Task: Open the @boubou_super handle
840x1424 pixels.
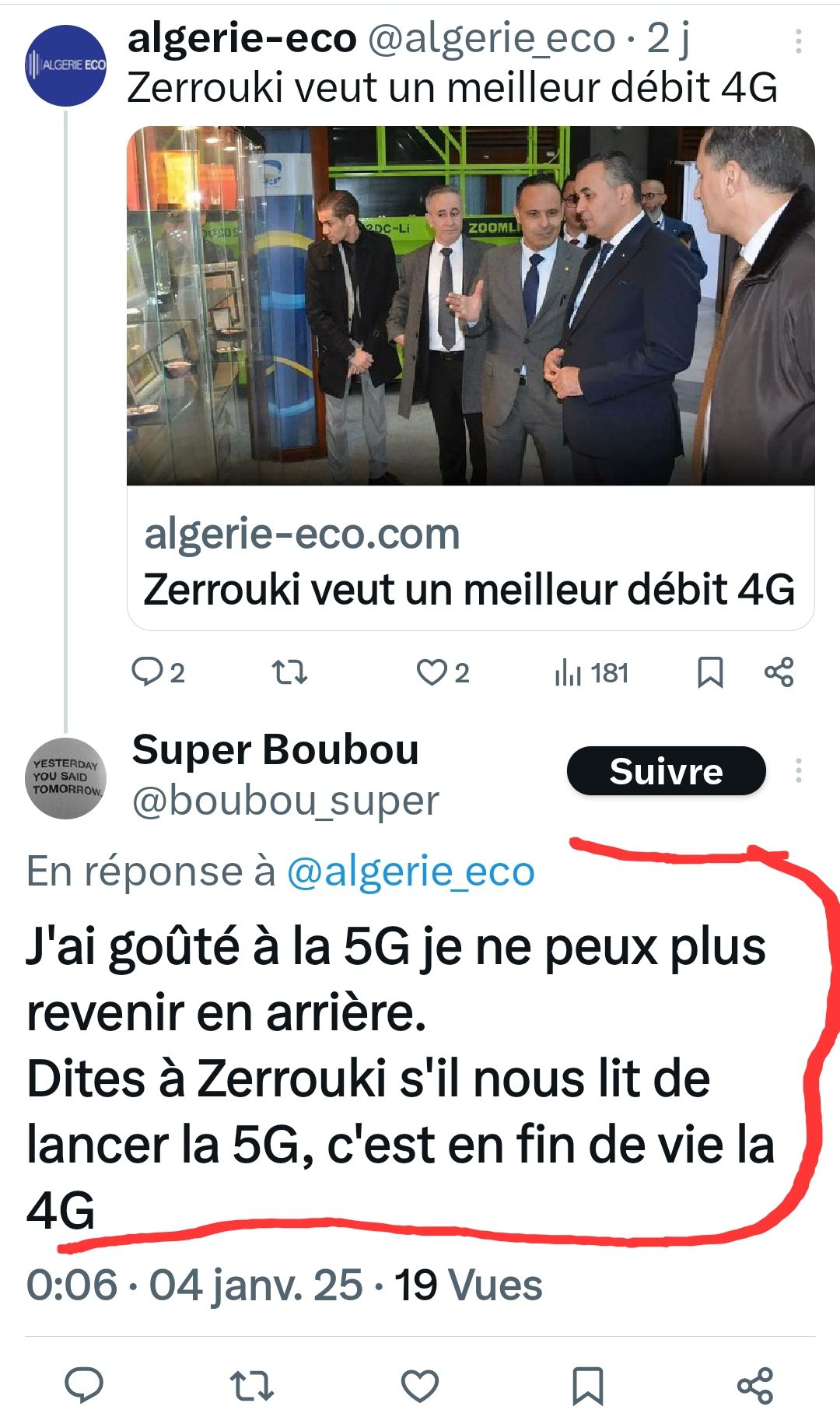Action: pyautogui.click(x=285, y=801)
